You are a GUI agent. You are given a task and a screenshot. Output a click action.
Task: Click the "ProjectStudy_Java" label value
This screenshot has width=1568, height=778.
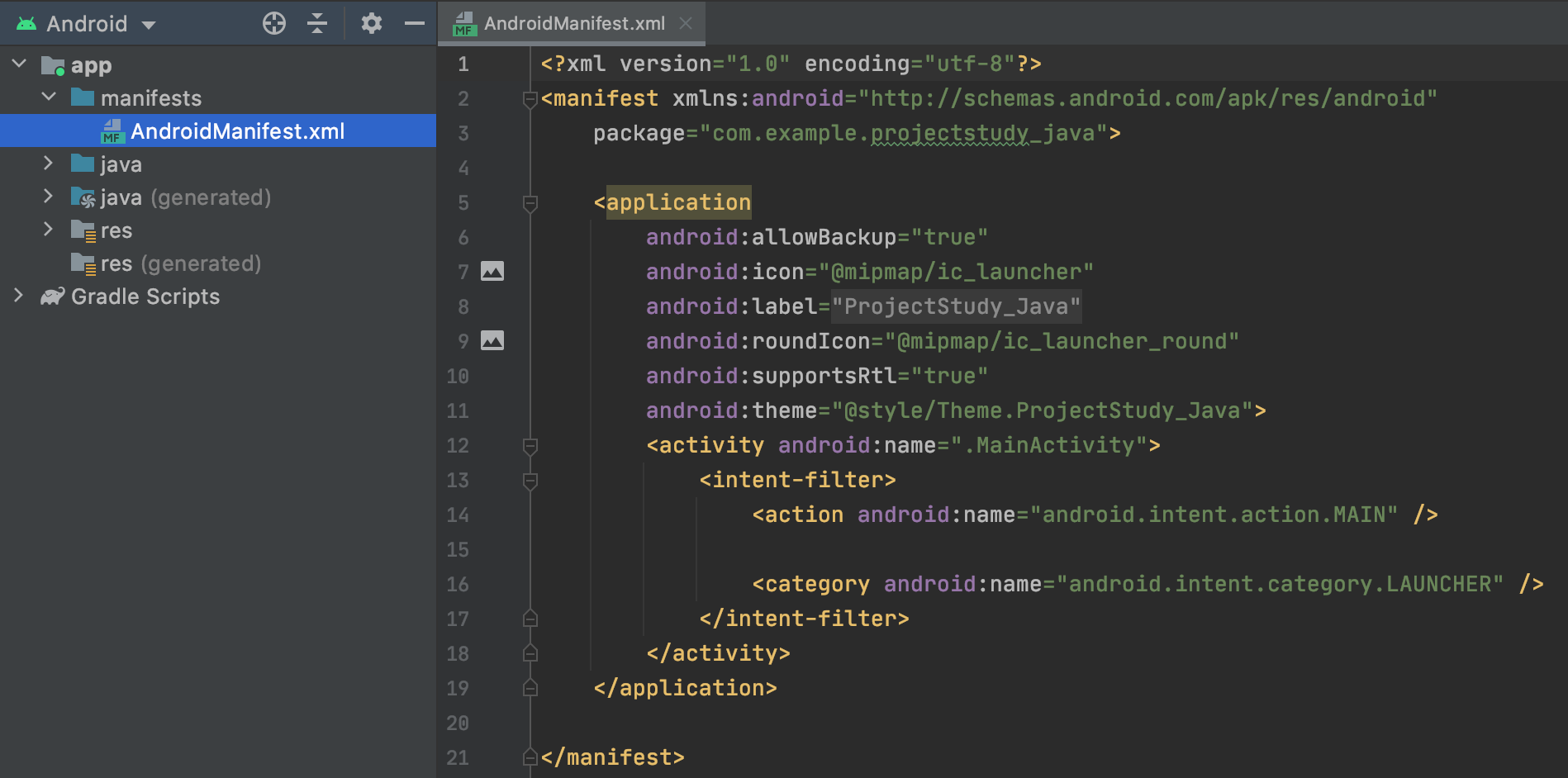click(956, 306)
